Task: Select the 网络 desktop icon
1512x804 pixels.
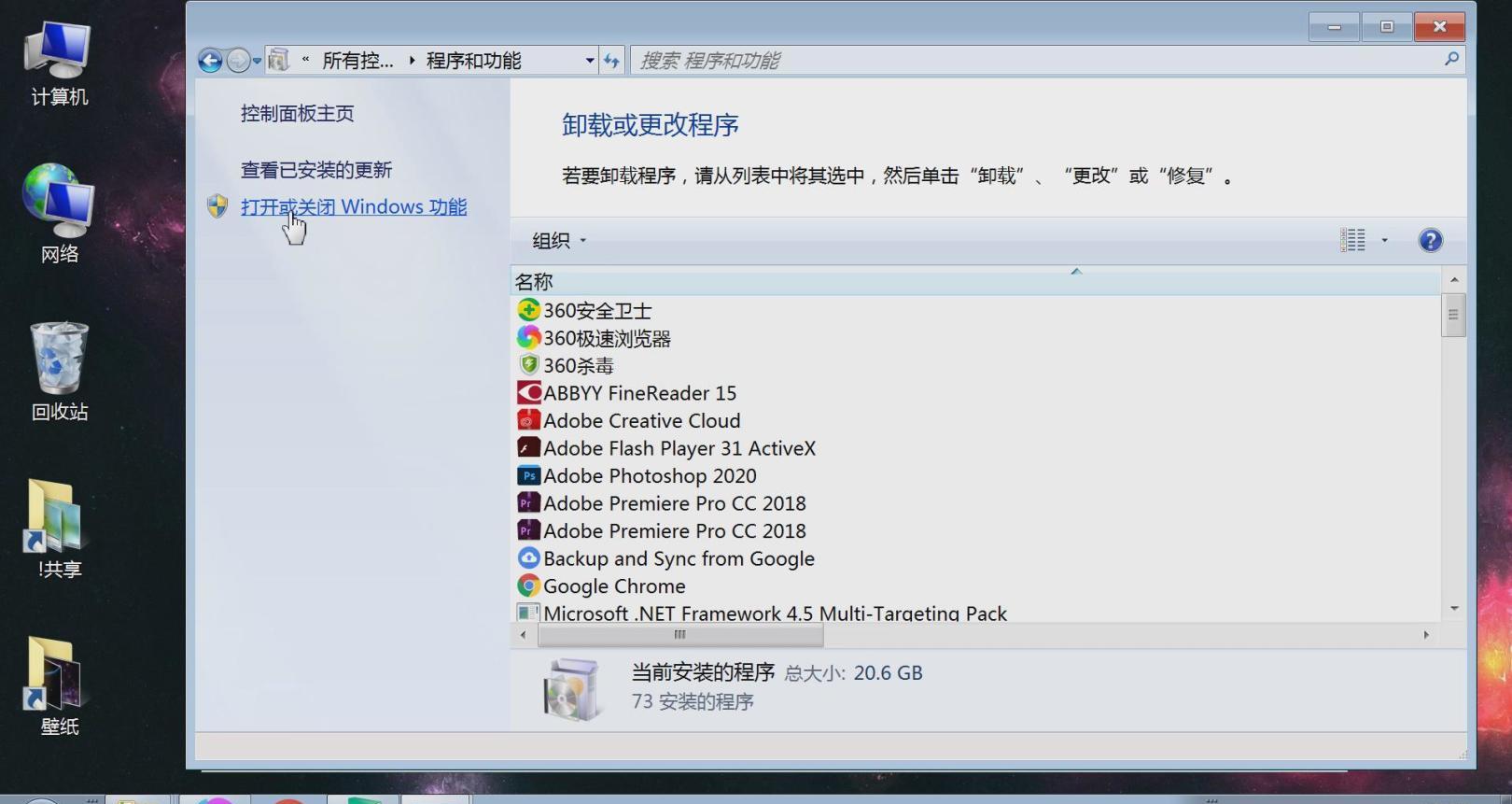Action: [59, 214]
